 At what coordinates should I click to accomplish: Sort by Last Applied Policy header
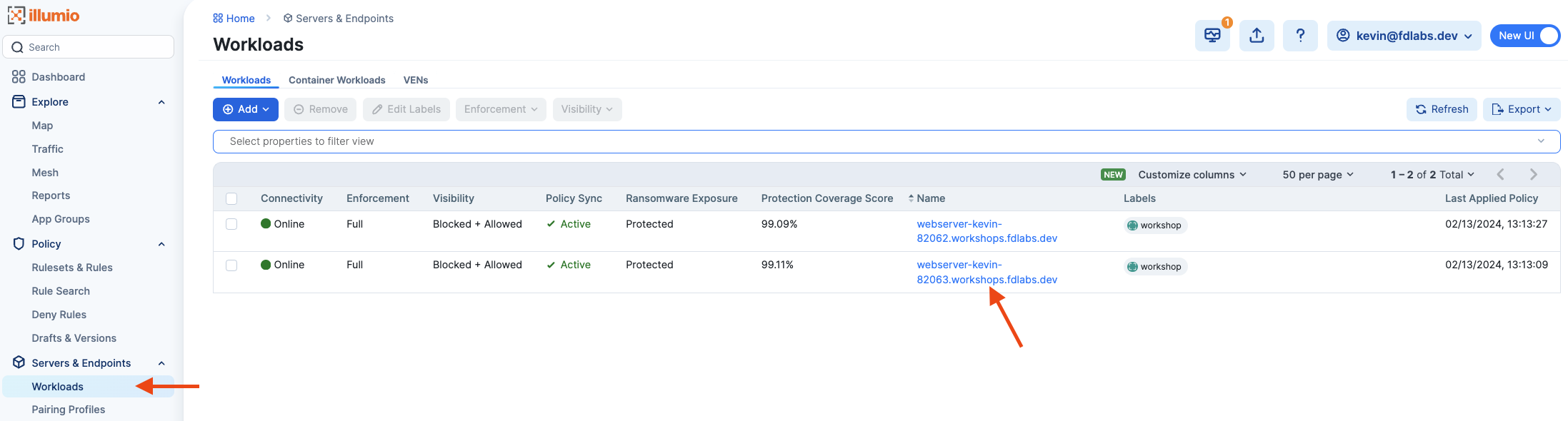coord(1492,198)
